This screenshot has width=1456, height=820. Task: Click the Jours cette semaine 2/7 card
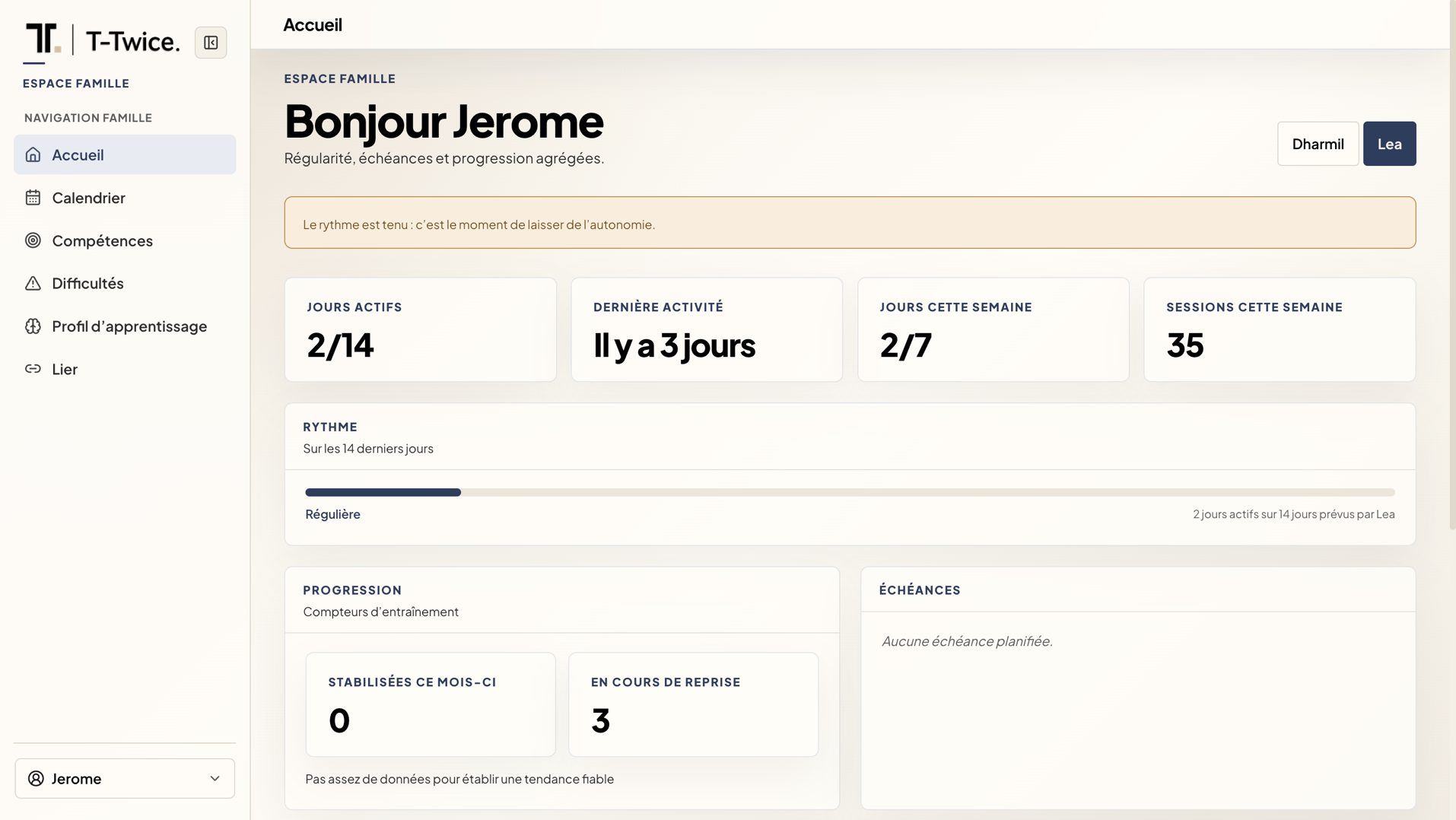993,329
